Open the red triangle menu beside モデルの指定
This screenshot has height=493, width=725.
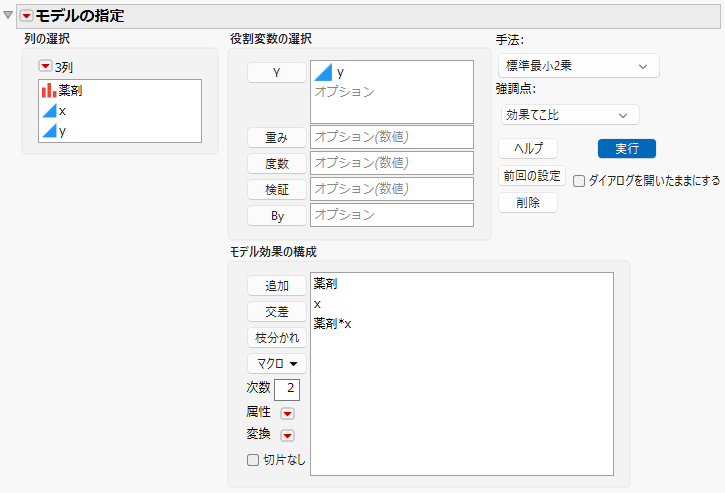point(26,16)
